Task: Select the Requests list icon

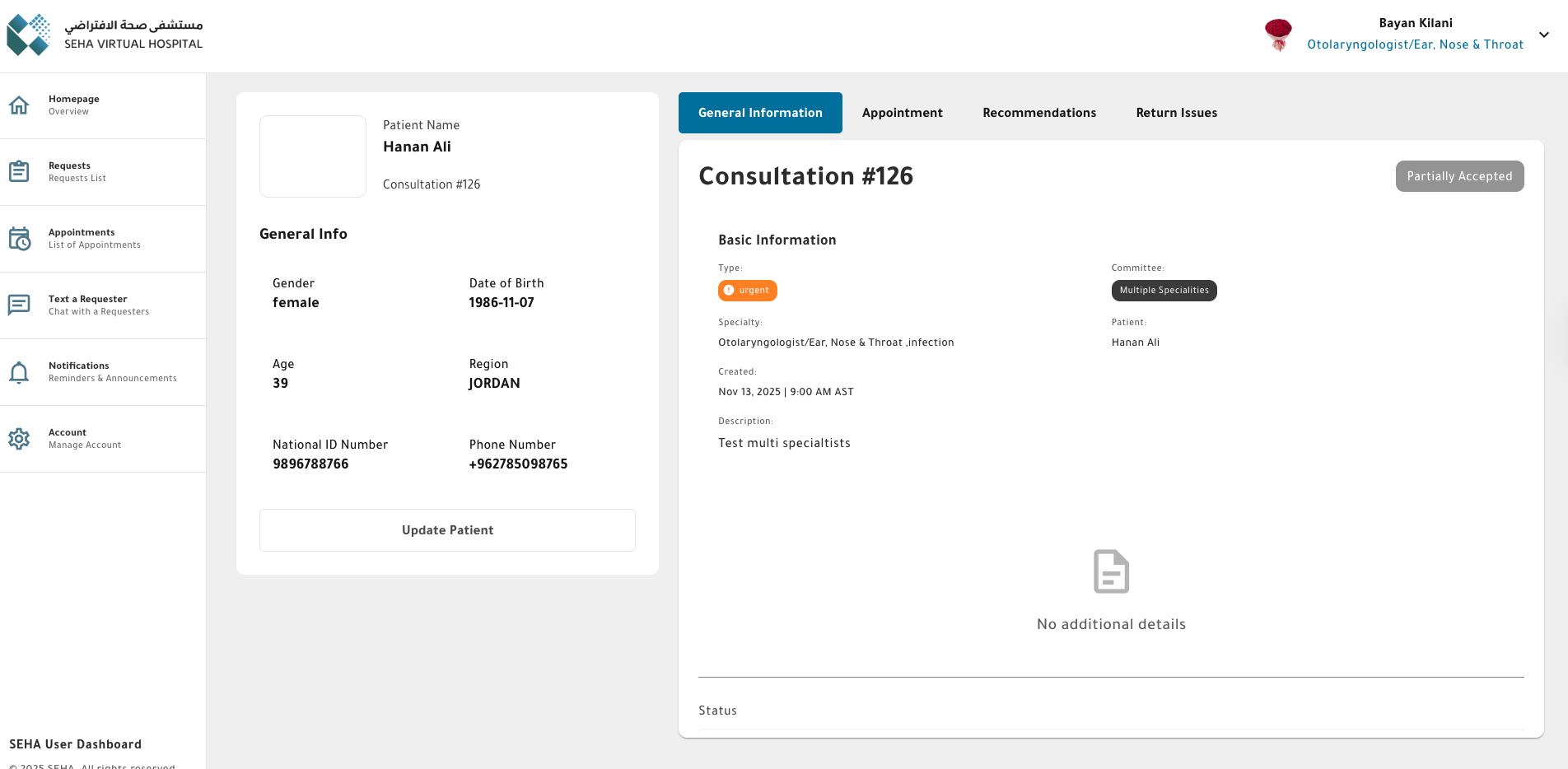Action: [19, 171]
